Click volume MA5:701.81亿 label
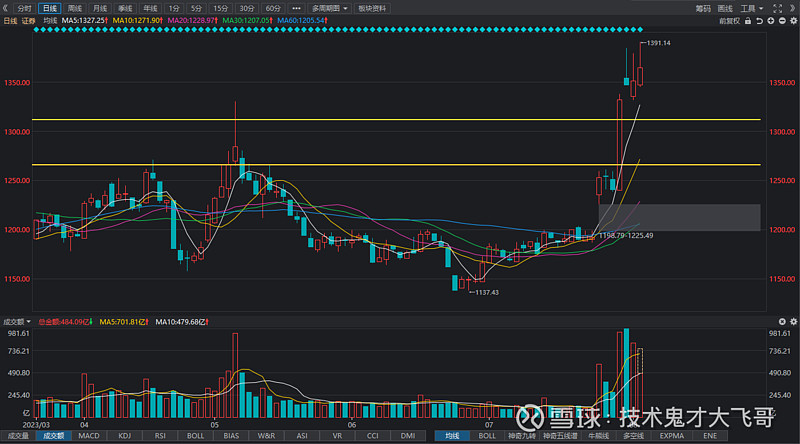This screenshot has height=444, width=800. 124,322
